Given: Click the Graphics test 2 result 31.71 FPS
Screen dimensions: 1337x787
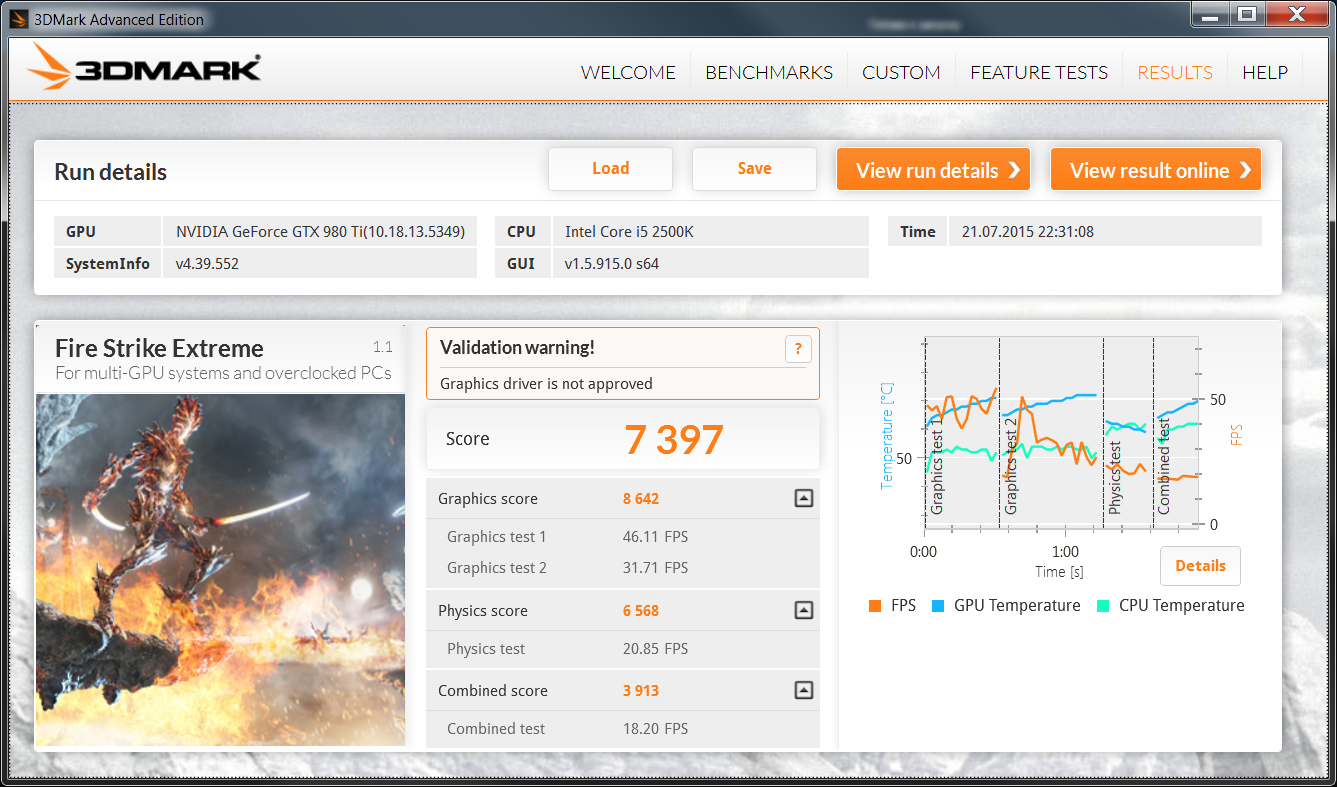Looking at the screenshot, I should 656,568.
